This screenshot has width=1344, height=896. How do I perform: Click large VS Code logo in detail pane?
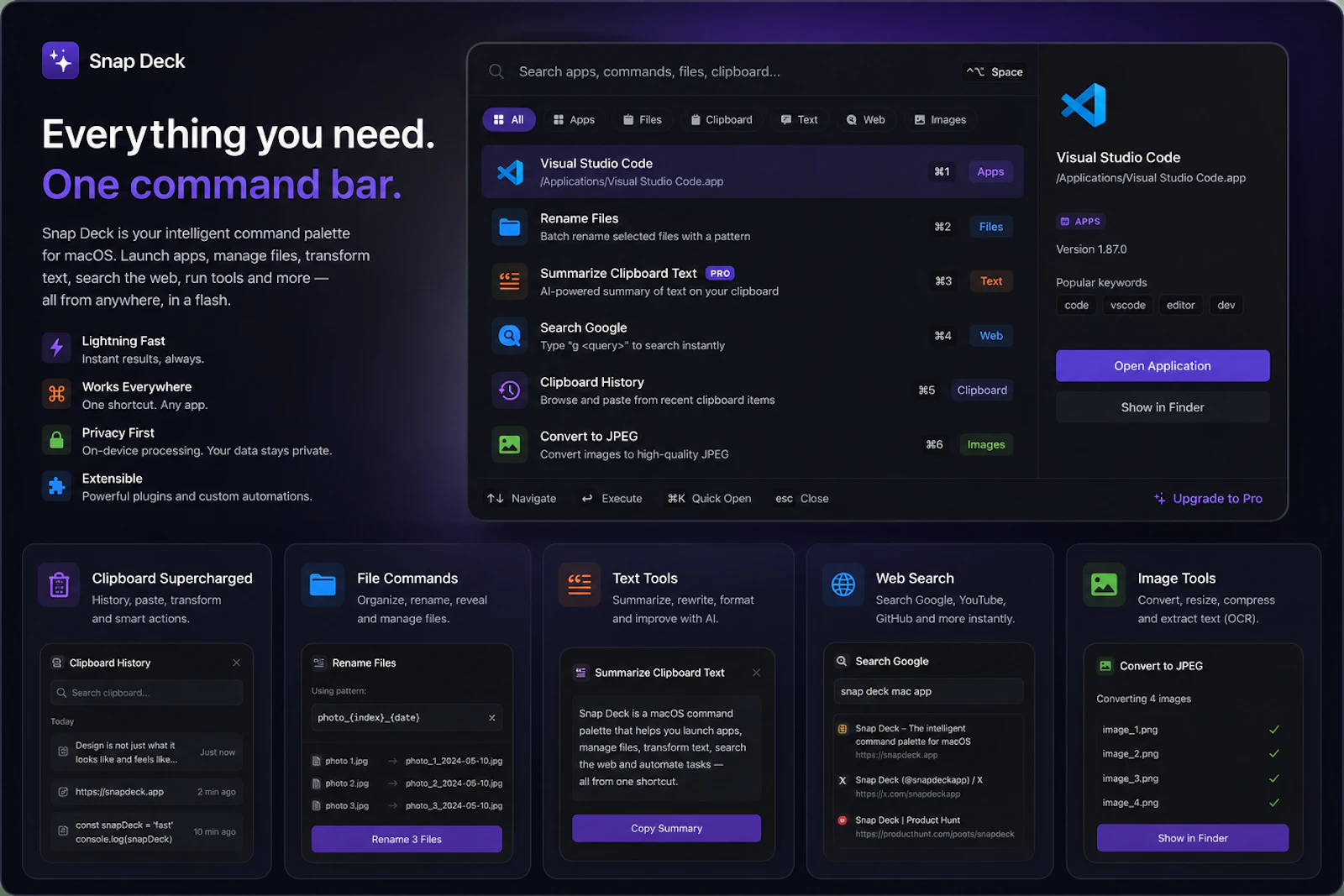click(1084, 105)
